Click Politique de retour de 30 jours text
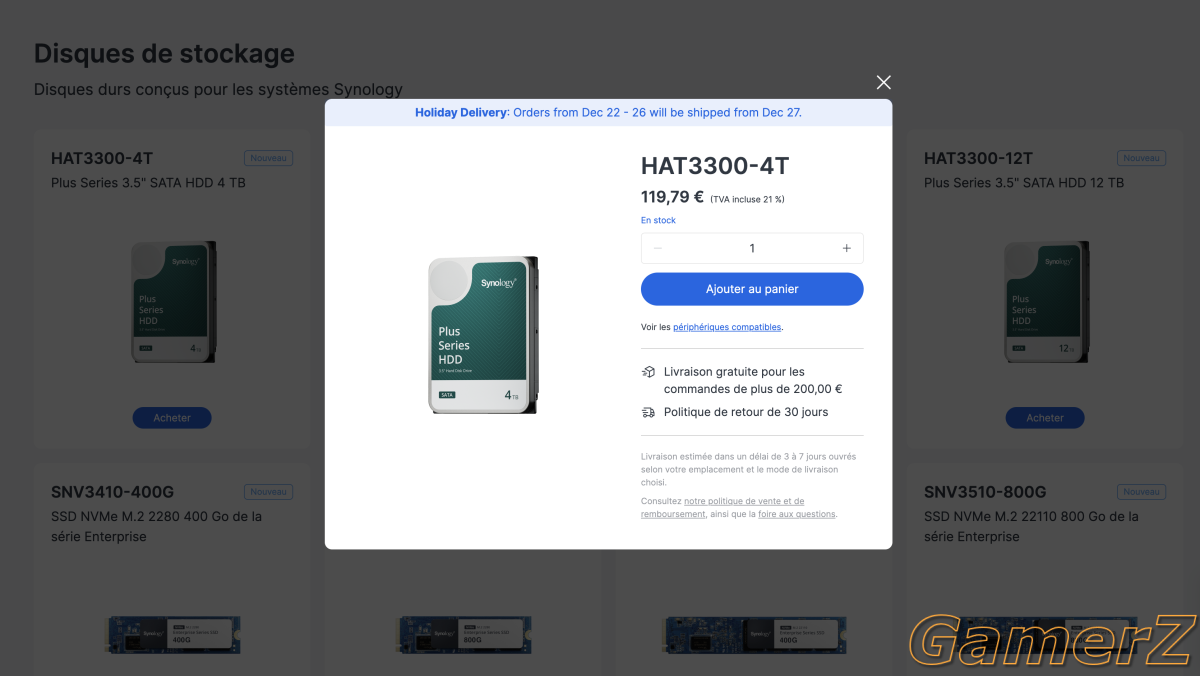1200x676 pixels. pyautogui.click(x=746, y=412)
